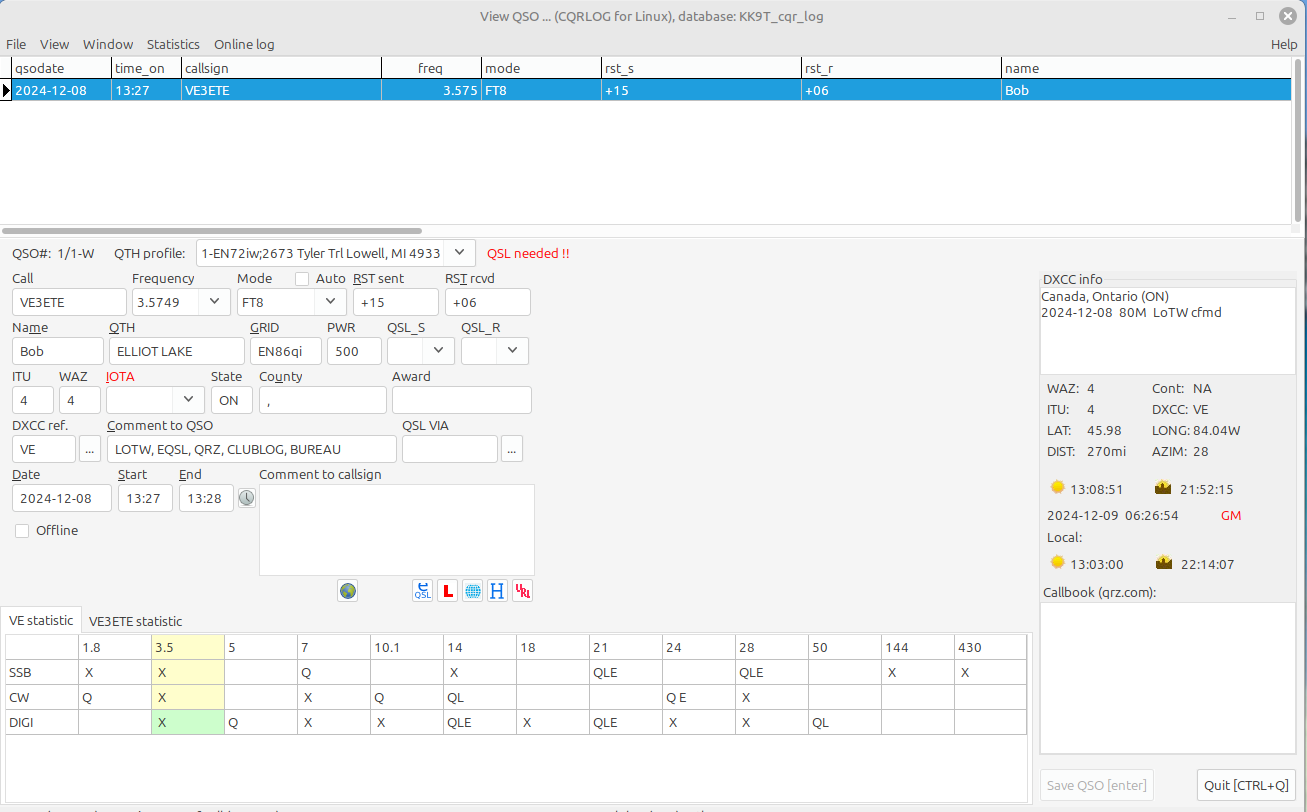The width and height of the screenshot is (1307, 812).
Task: Click the ITU field showing 4
Action: [x=33, y=400]
